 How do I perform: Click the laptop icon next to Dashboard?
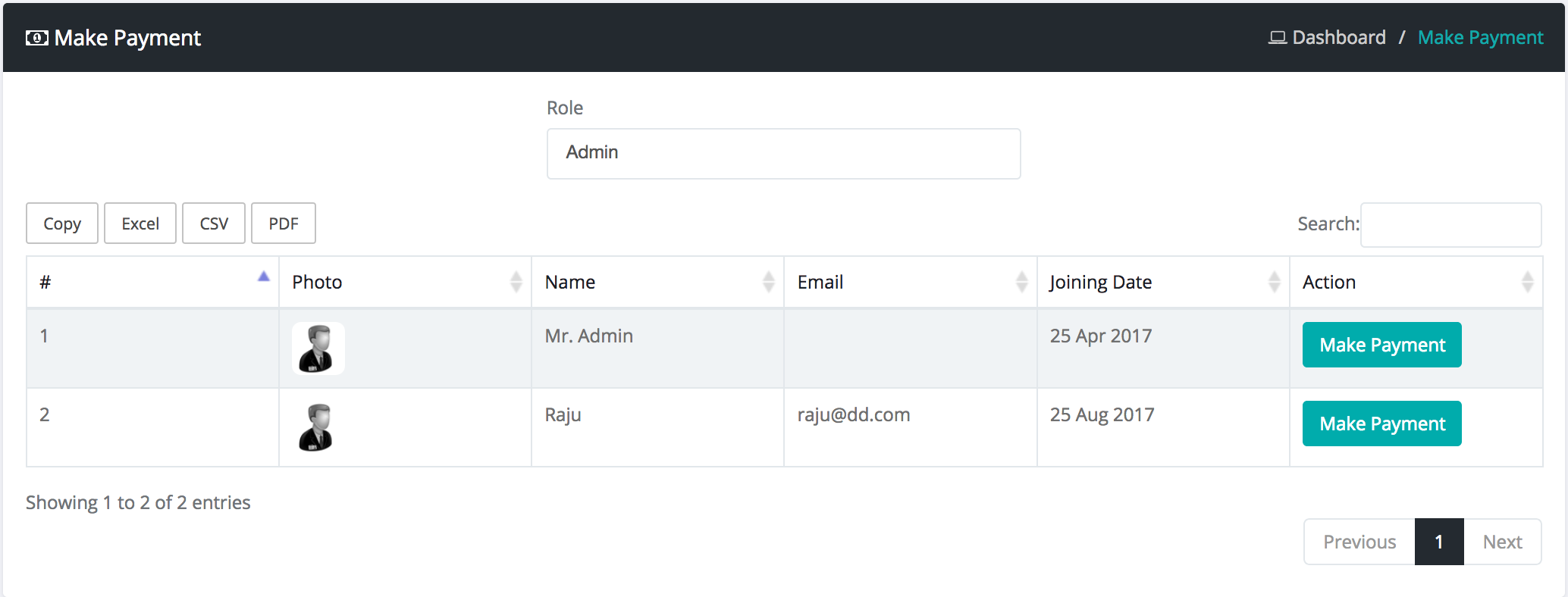(1277, 38)
